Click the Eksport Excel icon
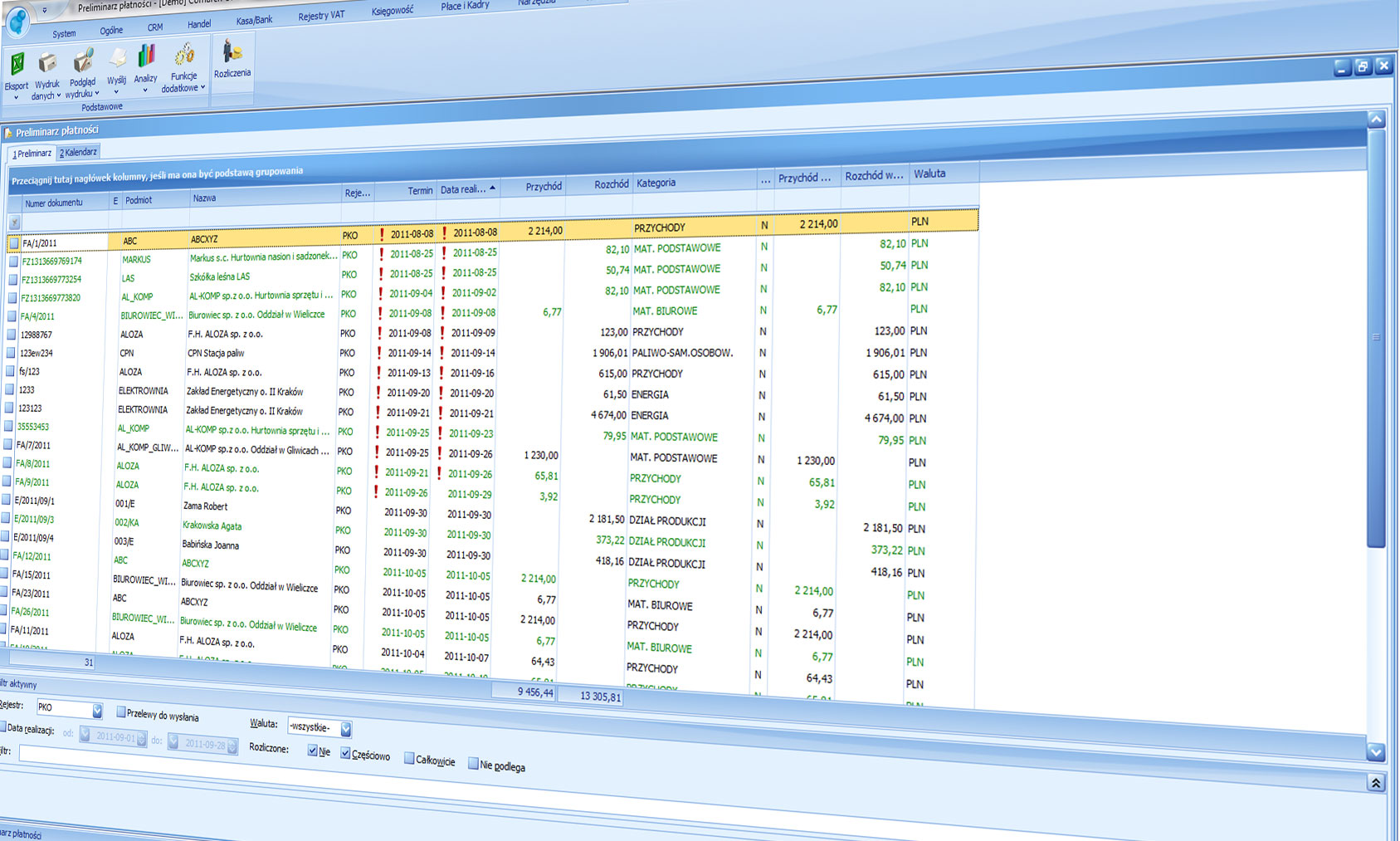 coord(17,65)
